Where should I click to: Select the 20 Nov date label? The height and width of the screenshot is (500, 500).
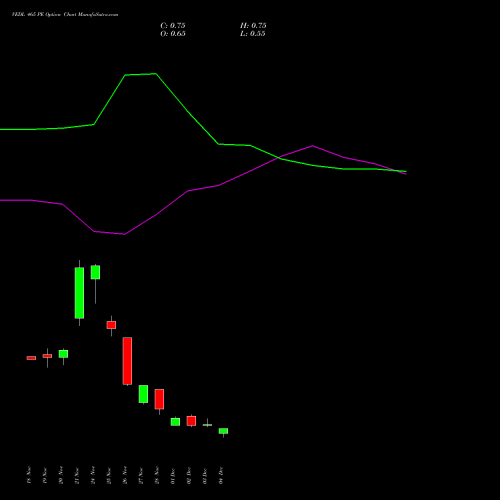tap(61, 475)
